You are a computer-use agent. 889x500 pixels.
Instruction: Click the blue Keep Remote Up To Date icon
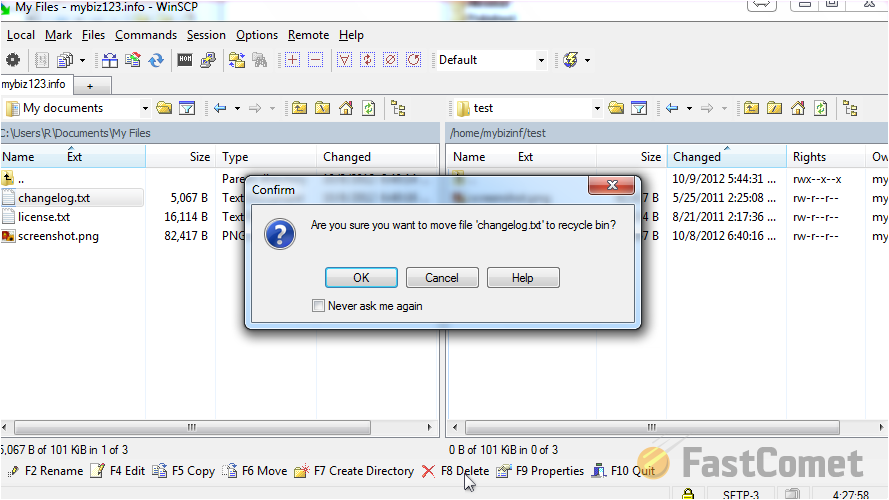(156, 60)
